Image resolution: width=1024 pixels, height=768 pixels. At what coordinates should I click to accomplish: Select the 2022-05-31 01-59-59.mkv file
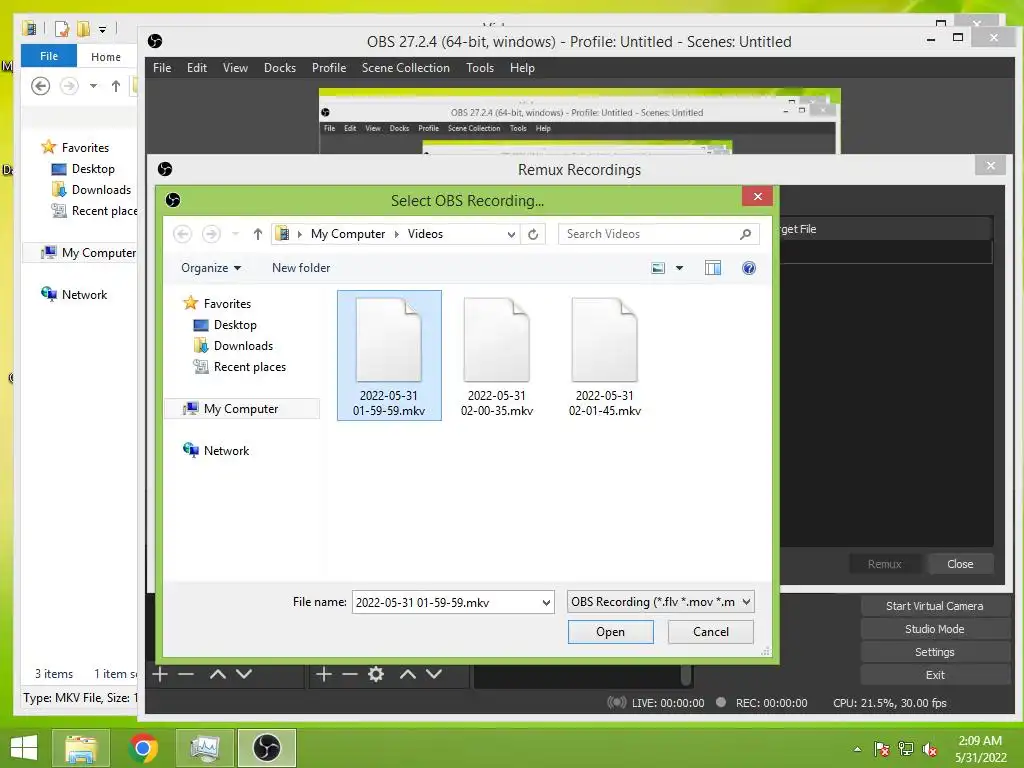[x=389, y=355]
